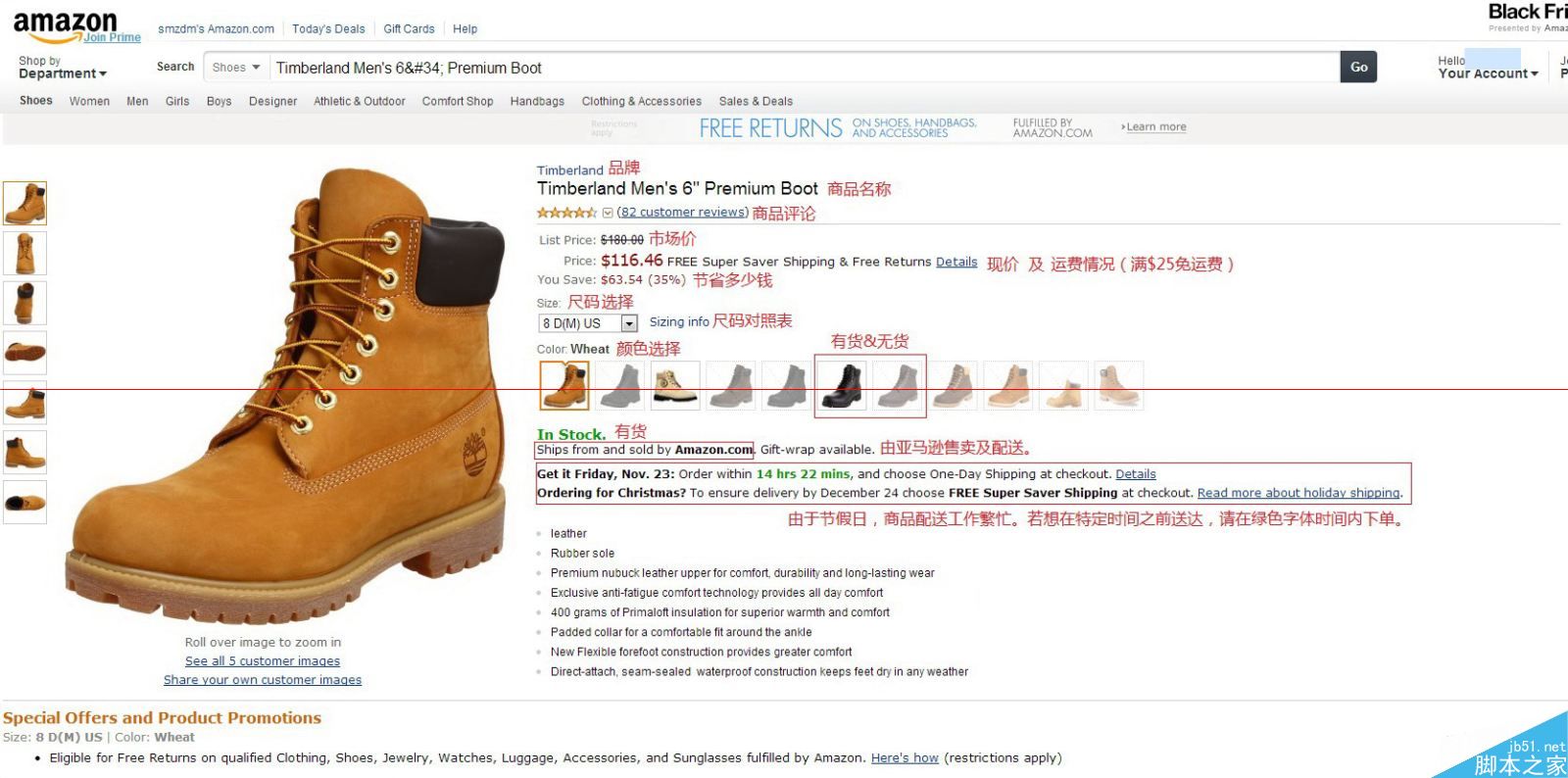Viewport: 1568px width, 778px height.
Task: Click into the search text field
Action: pos(804,68)
